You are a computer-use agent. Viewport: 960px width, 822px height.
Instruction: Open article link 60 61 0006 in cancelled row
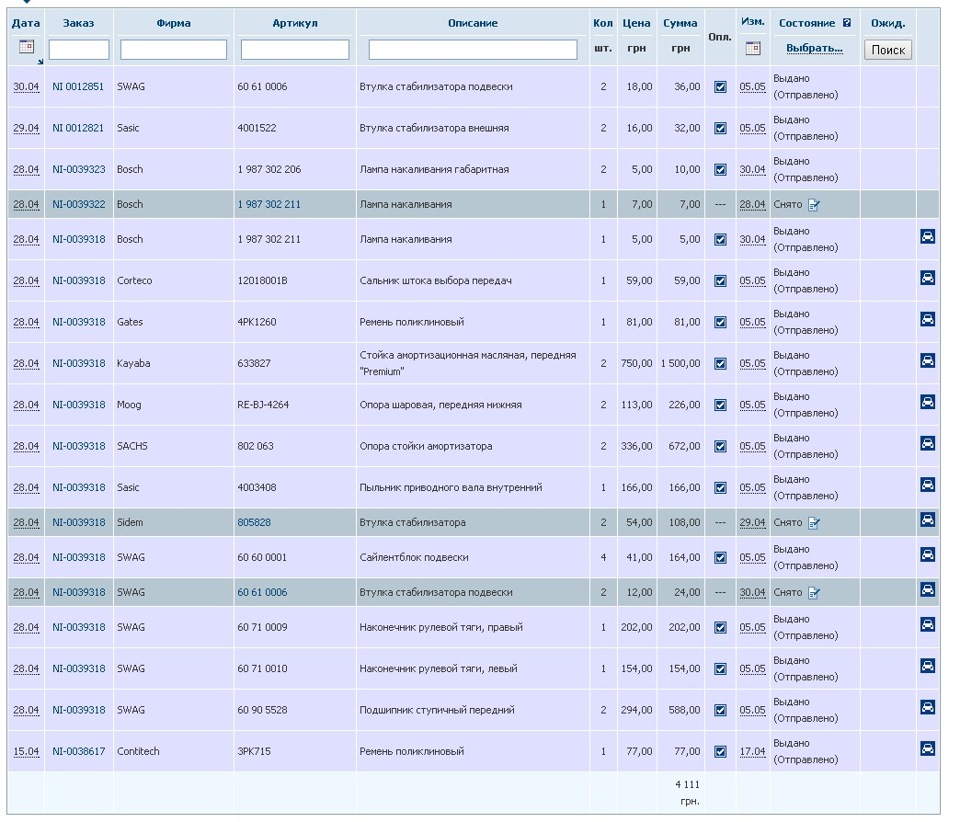coord(262,592)
